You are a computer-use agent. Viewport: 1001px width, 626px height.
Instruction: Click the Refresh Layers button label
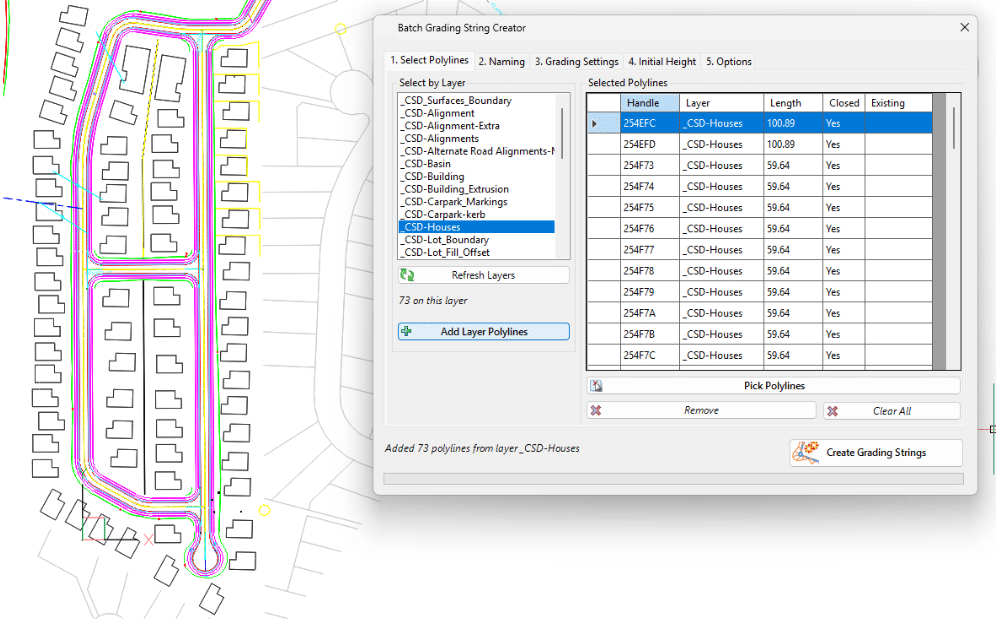coord(483,275)
